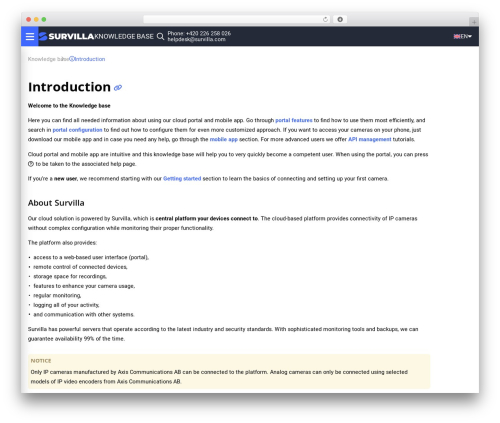The height and width of the screenshot is (423, 500).
Task: Click "remote control of connected devices" item
Action: 80,267
